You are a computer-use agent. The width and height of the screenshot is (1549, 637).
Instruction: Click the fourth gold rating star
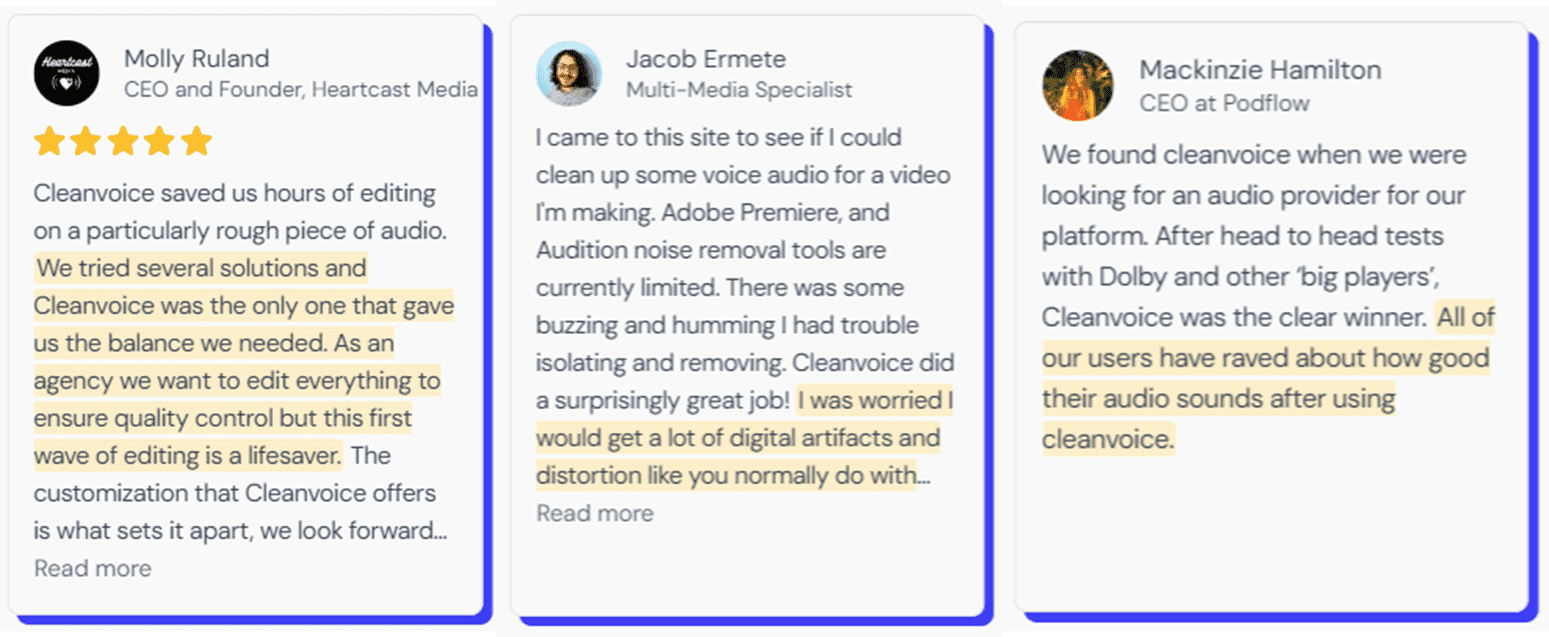coord(160,141)
